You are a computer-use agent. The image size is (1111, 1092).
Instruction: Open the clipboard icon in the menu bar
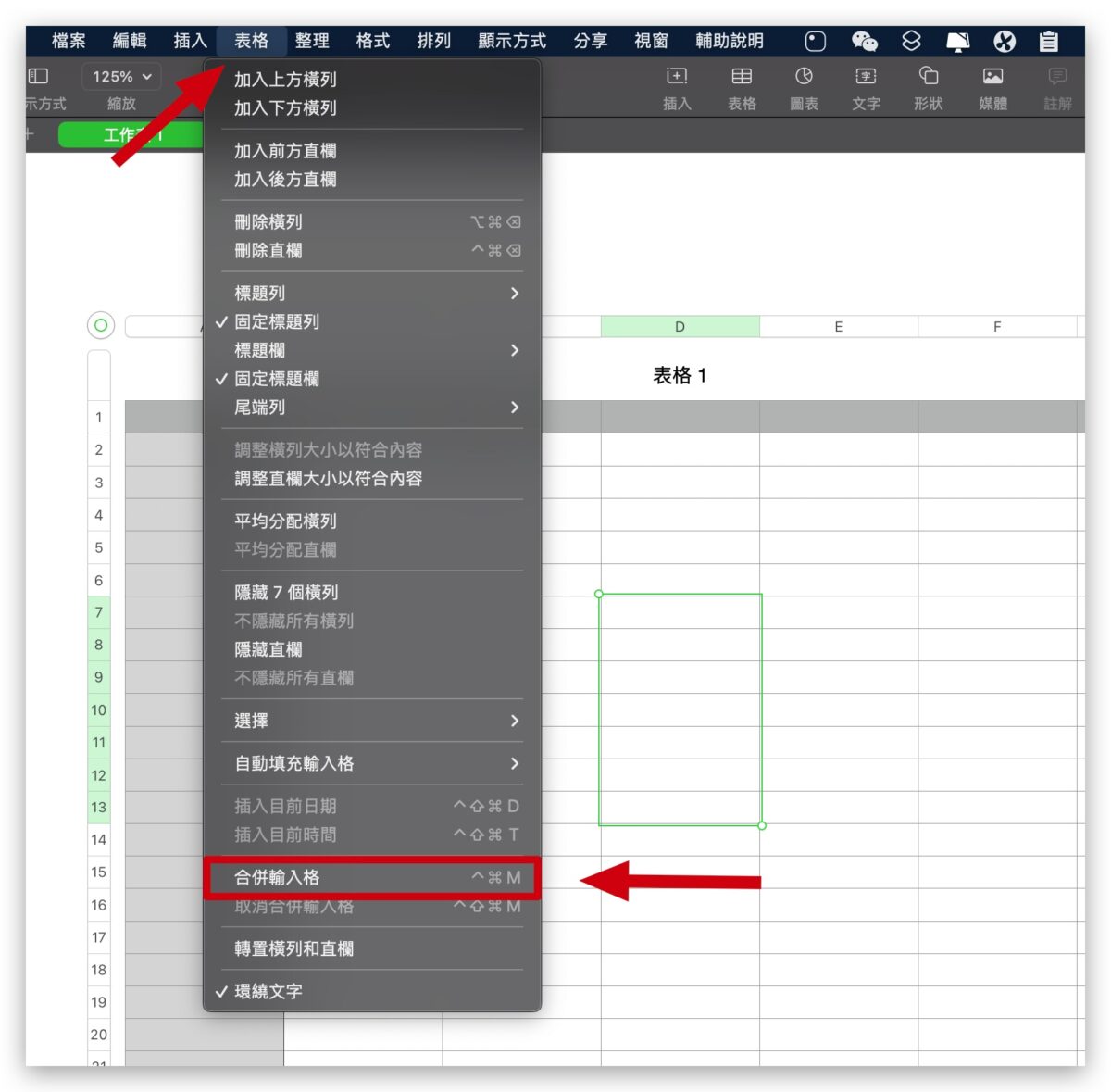coord(1049,41)
